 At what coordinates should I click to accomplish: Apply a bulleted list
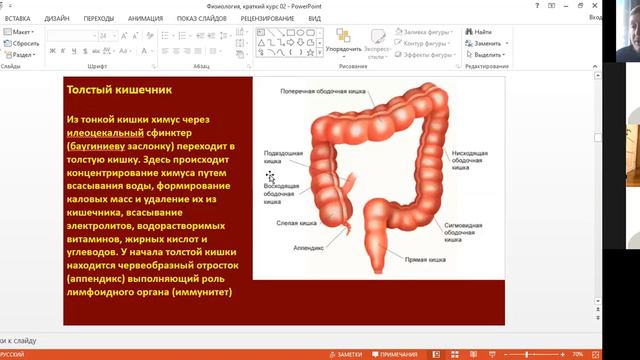(165, 36)
